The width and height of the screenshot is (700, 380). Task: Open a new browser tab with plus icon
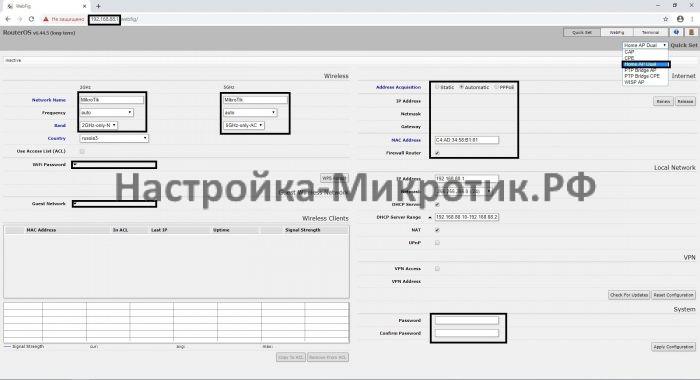(98, 6)
